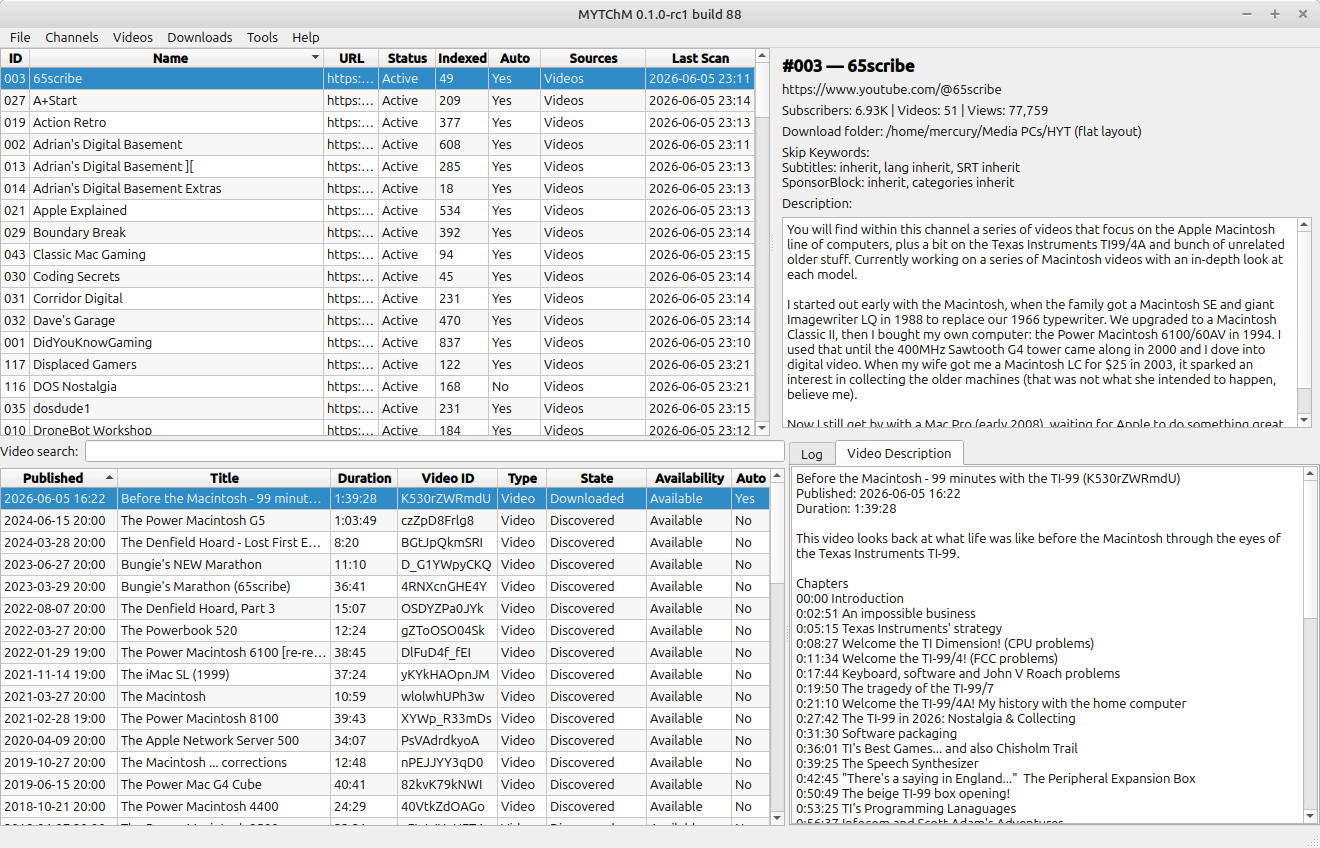Click the video list vertical scrollbar
This screenshot has height=848, width=1320.
tap(777, 647)
